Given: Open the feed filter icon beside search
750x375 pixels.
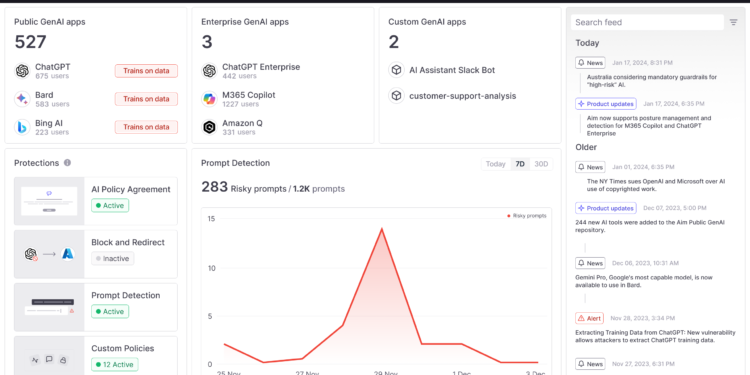Looking at the screenshot, I should (733, 22).
